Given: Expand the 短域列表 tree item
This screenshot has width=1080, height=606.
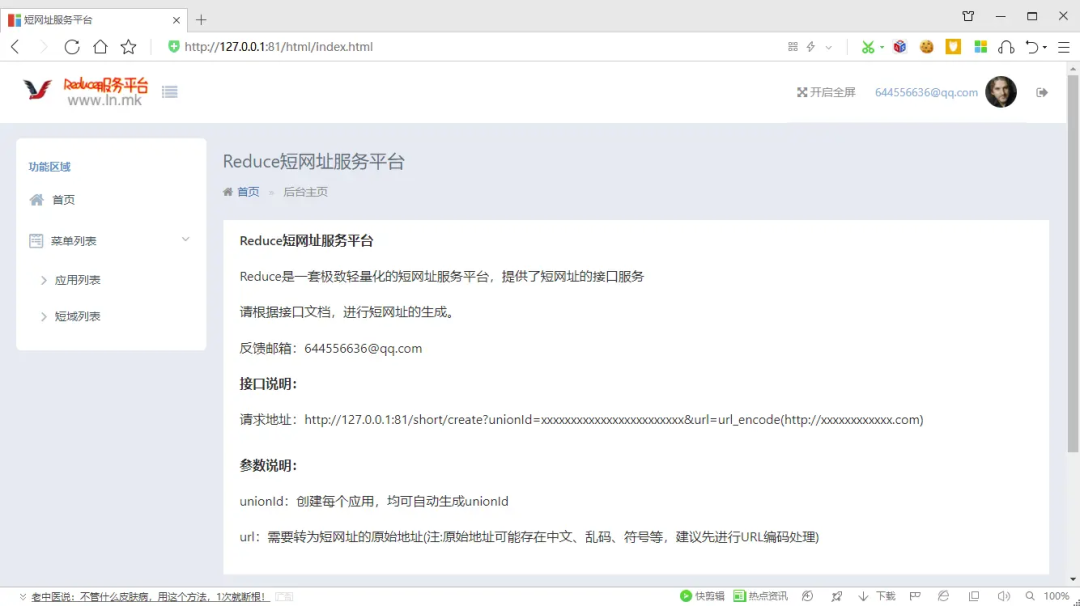Looking at the screenshot, I should click(77, 316).
